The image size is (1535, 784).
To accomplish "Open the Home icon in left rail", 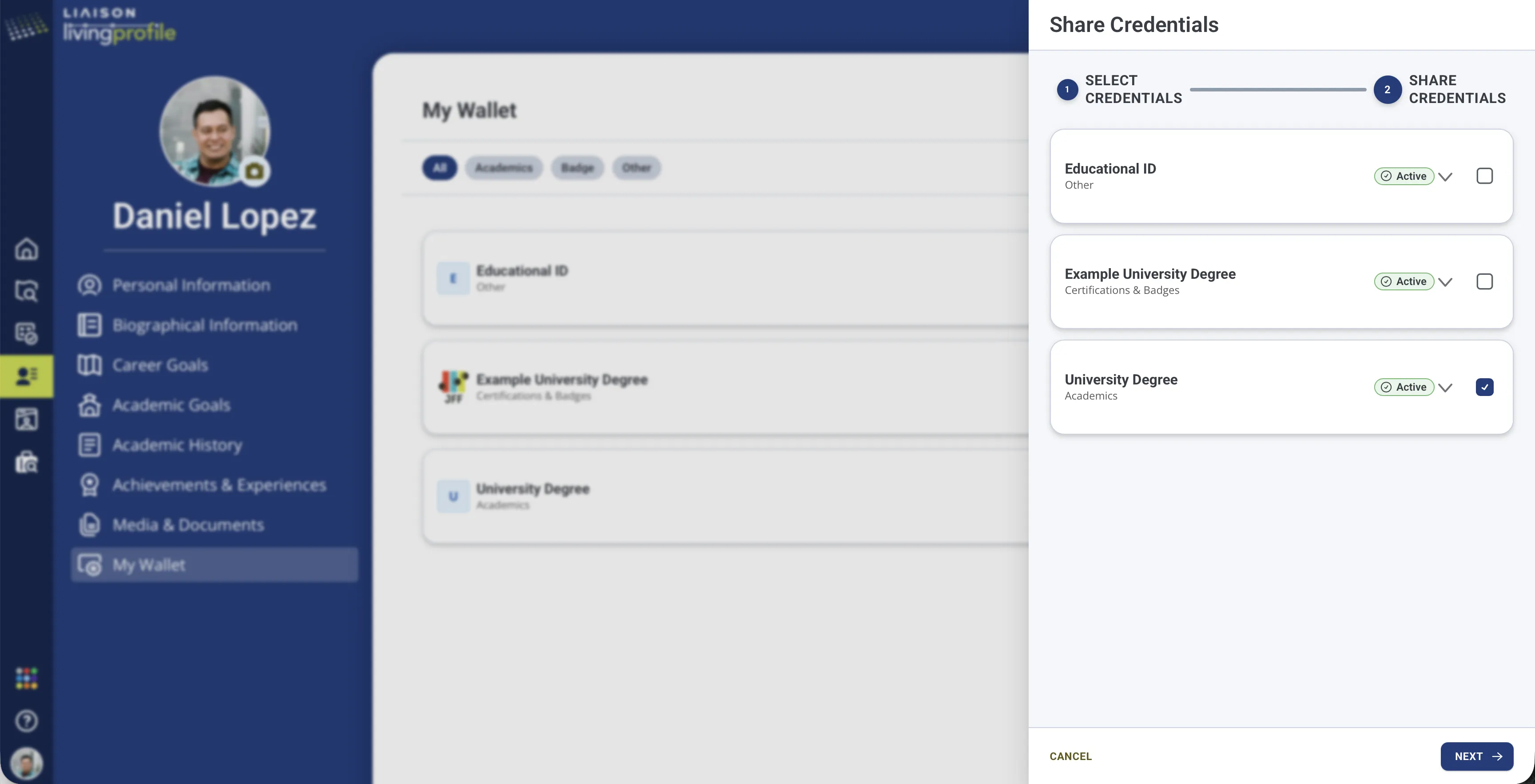I will [26, 249].
